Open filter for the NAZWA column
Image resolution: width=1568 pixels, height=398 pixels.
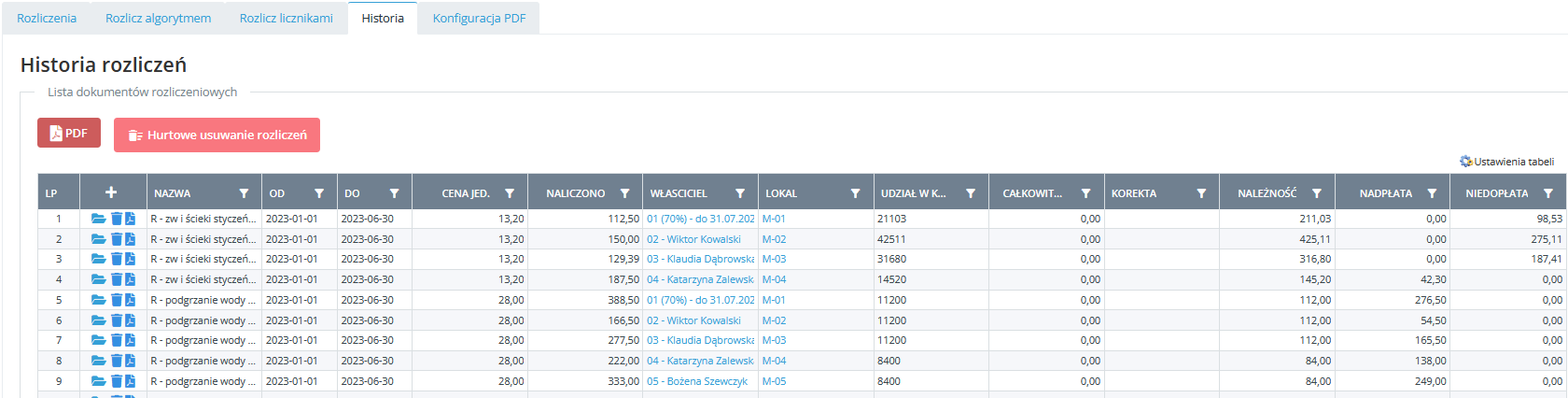coord(244,193)
